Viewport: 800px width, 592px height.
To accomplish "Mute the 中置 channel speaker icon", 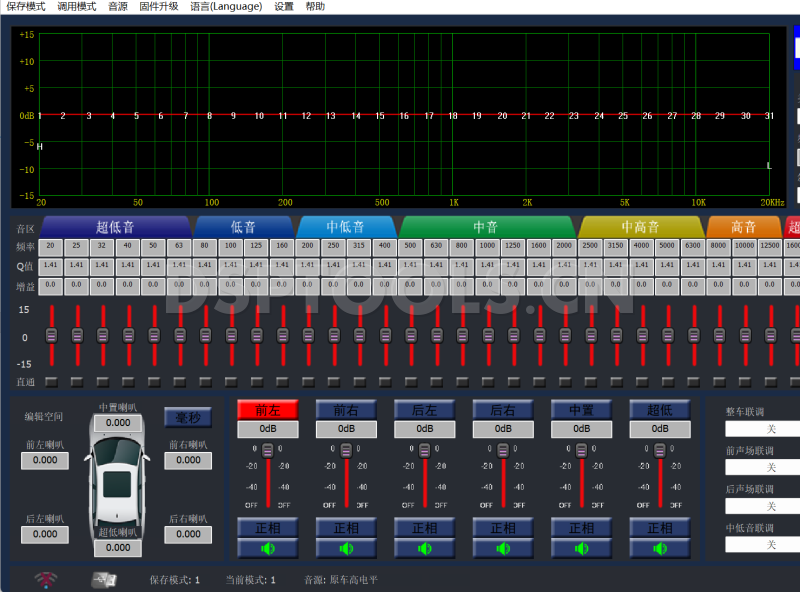I will pyautogui.click(x=581, y=546).
